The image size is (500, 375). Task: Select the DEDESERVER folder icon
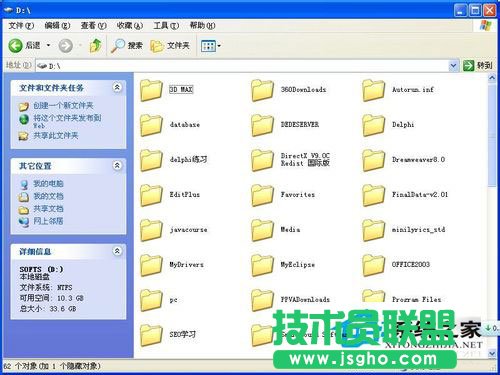[262, 125]
